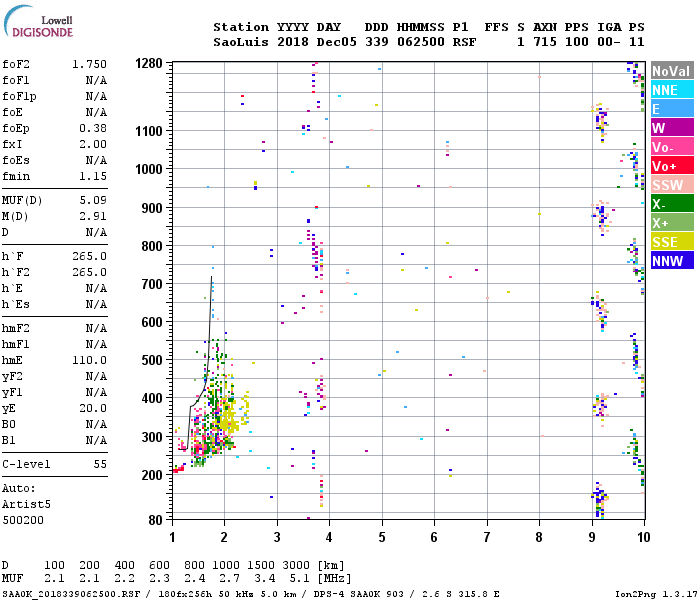The height and width of the screenshot is (600, 700).
Task: Click frequency axis label 7
Action: [487, 537]
